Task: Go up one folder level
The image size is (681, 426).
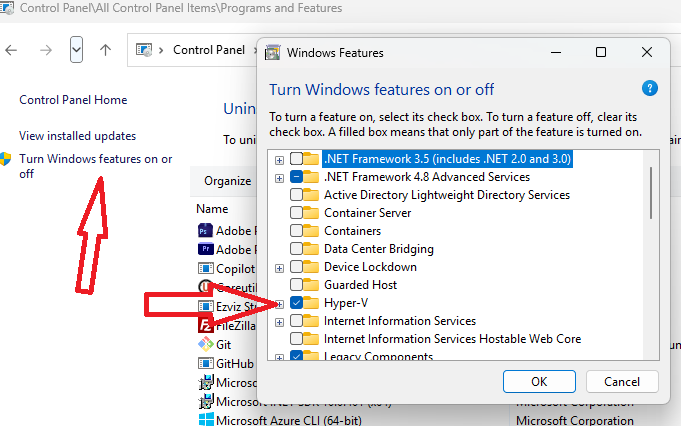Action: (x=105, y=50)
